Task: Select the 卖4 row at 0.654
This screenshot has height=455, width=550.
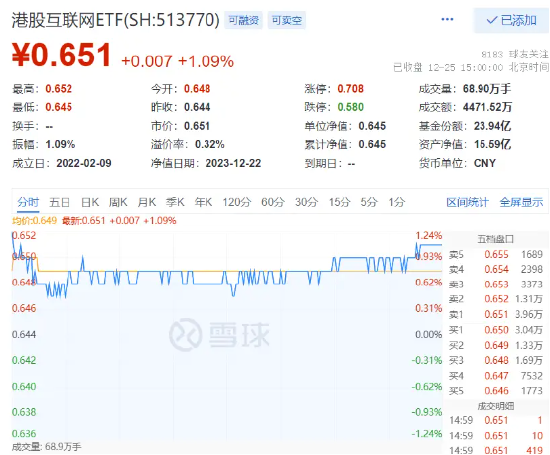Action: [x=496, y=270]
